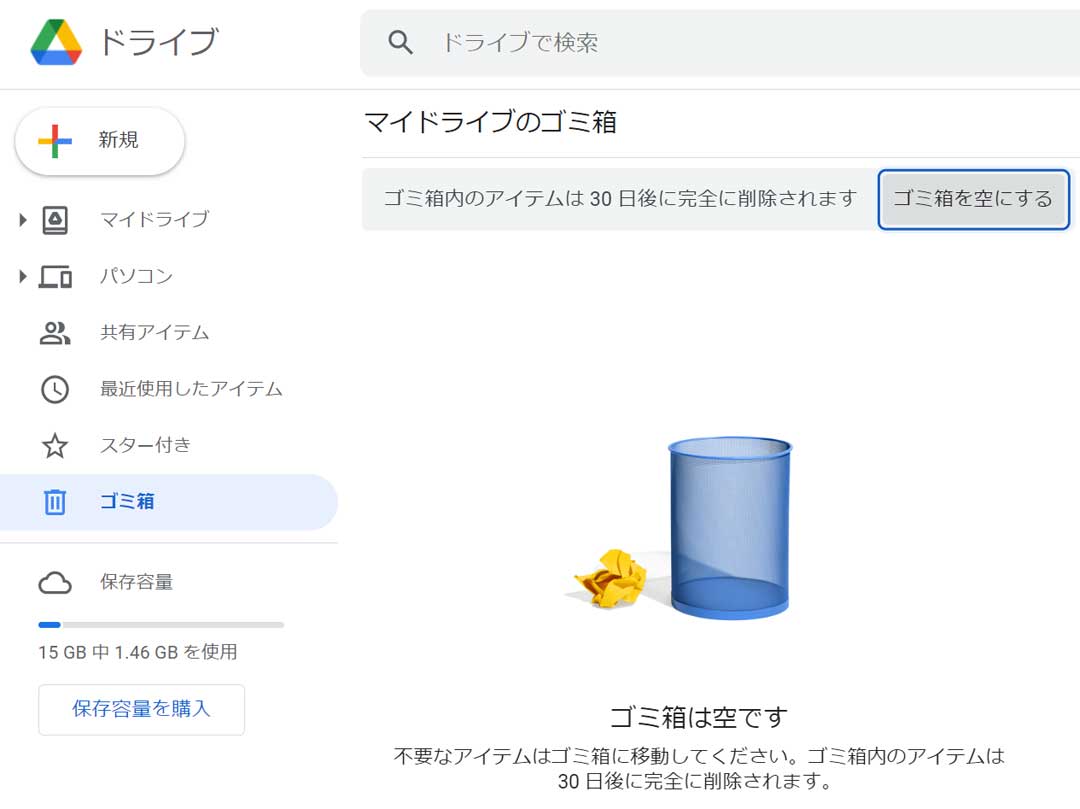Focus the ドライブで検索 search field

(x=720, y=43)
